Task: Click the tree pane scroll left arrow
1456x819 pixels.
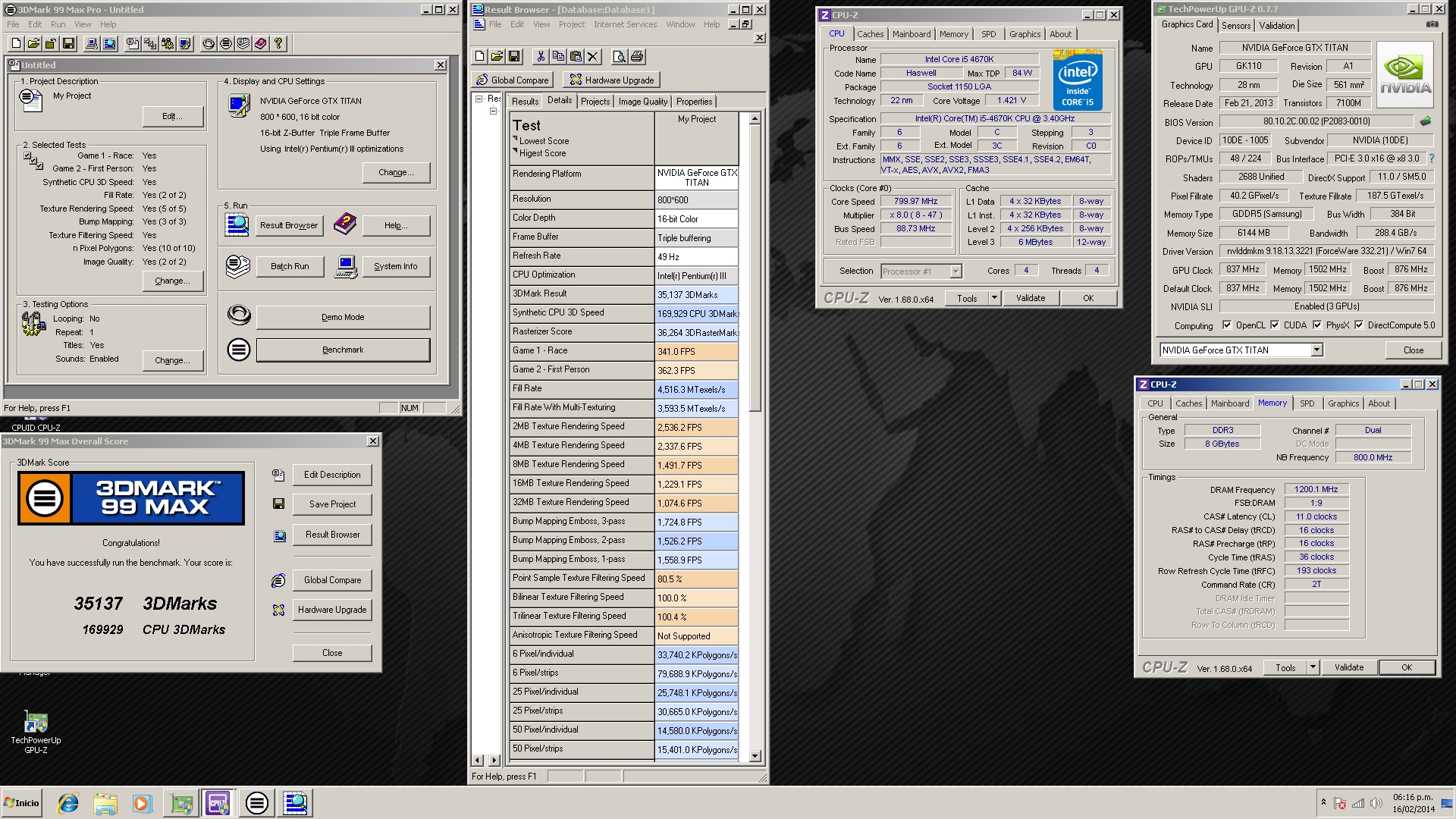Action: pos(478,760)
